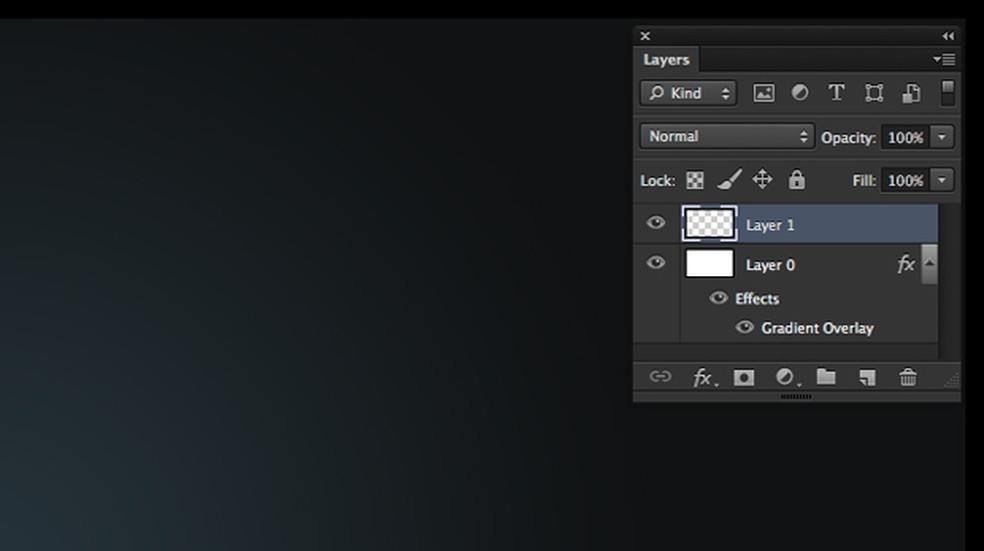
Task: Click the Link layers chain icon
Action: pos(660,377)
